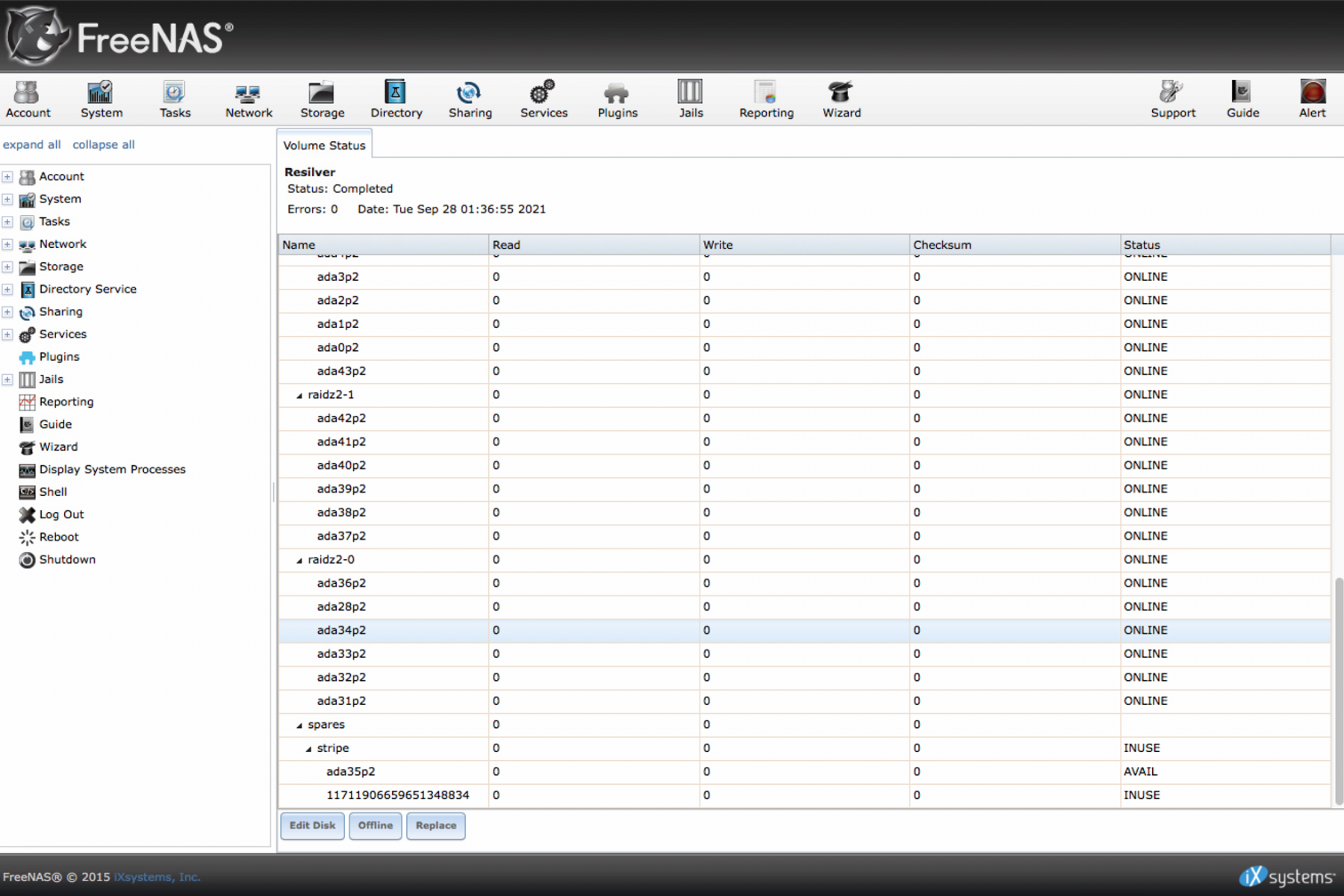The height and width of the screenshot is (896, 1344).
Task: Choose Shutdown in the sidebar
Action: (x=67, y=559)
